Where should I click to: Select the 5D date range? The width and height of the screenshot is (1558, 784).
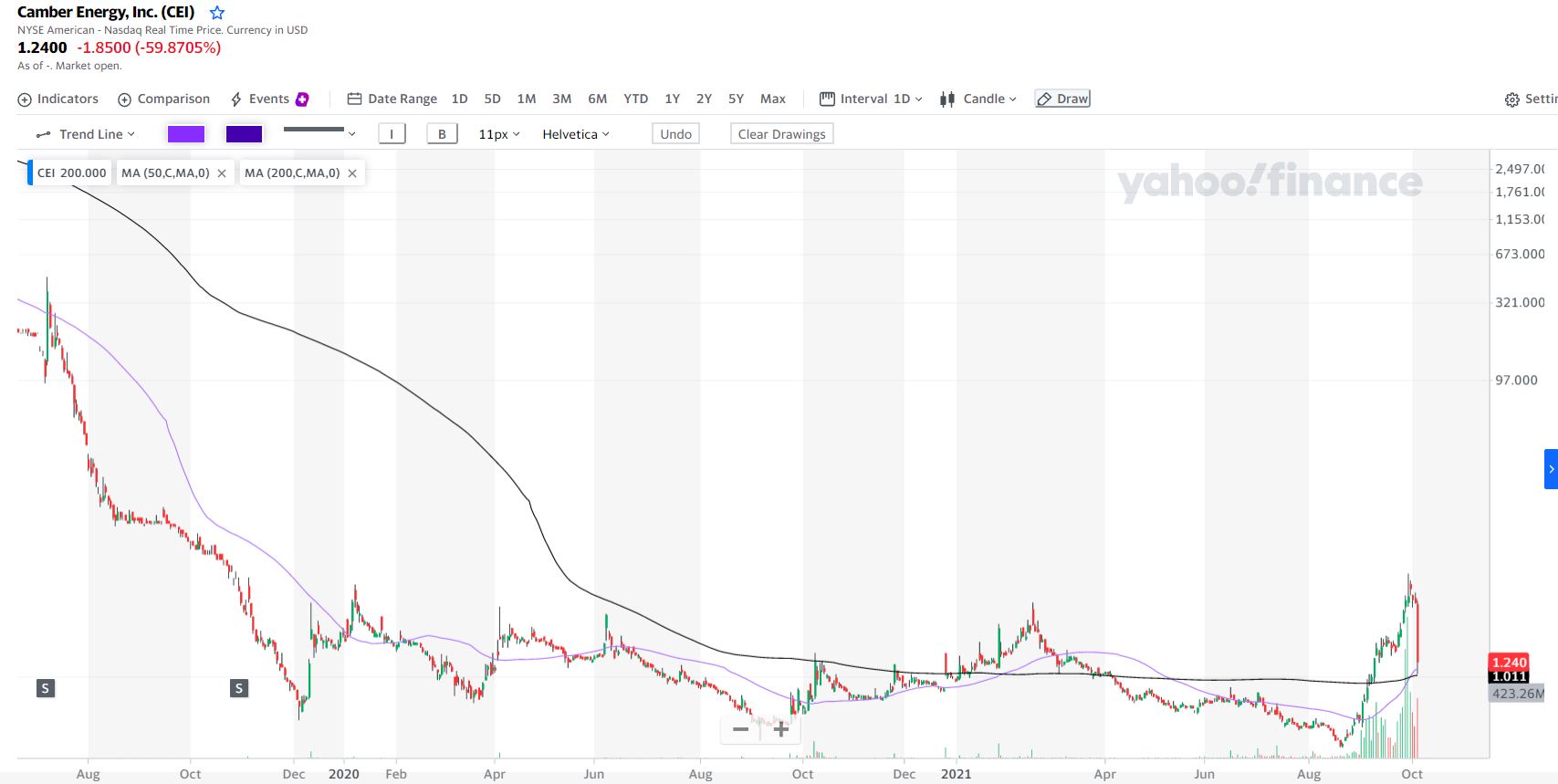click(x=493, y=99)
